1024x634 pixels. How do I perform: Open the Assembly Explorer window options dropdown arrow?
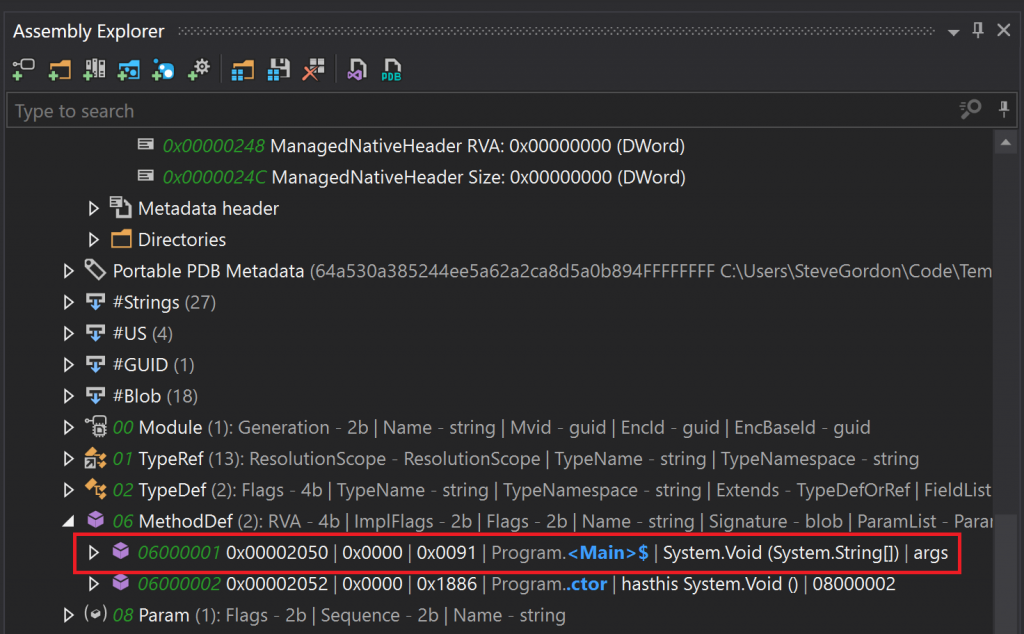(953, 32)
